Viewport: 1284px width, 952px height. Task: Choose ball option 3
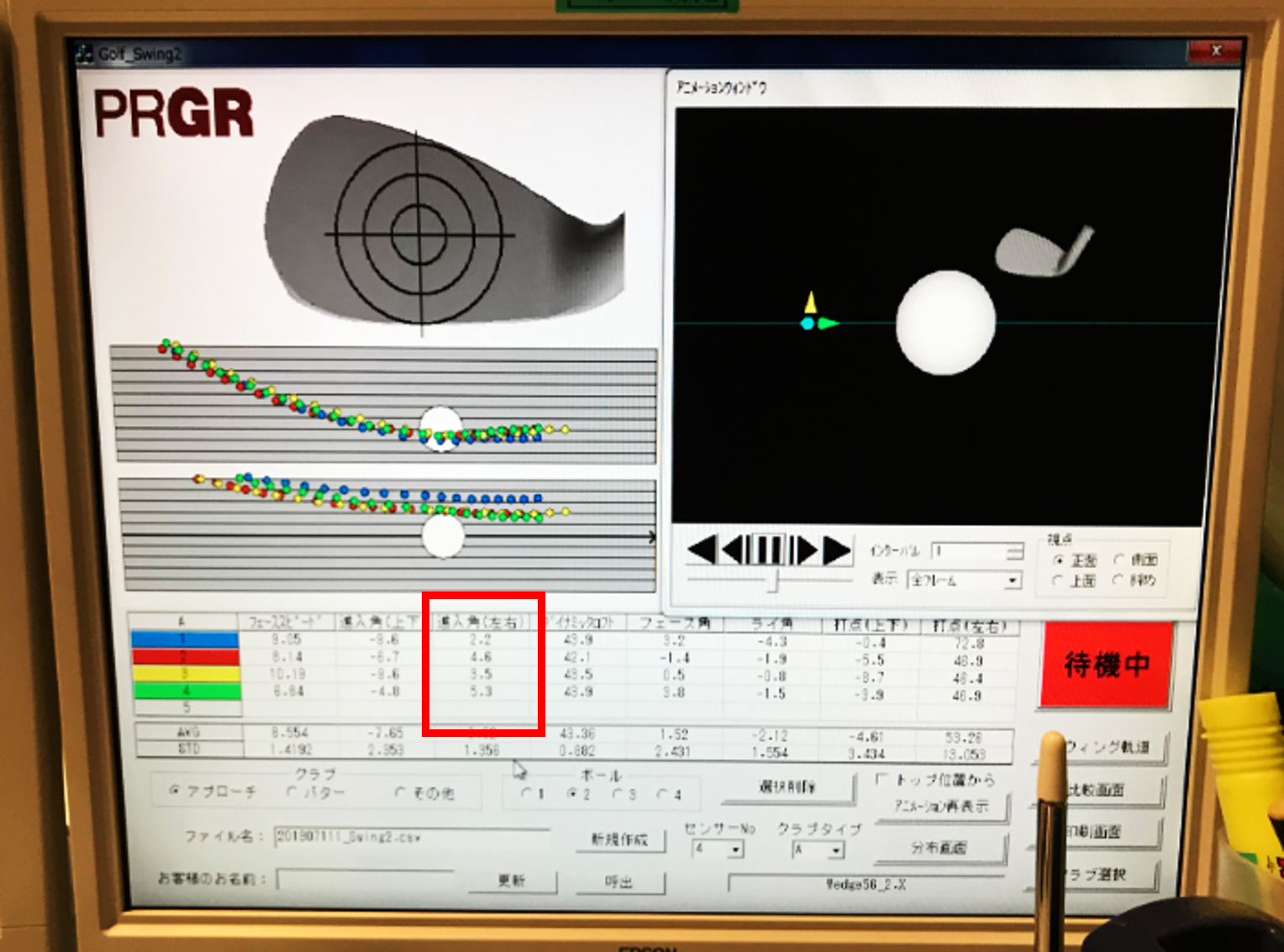click(617, 794)
